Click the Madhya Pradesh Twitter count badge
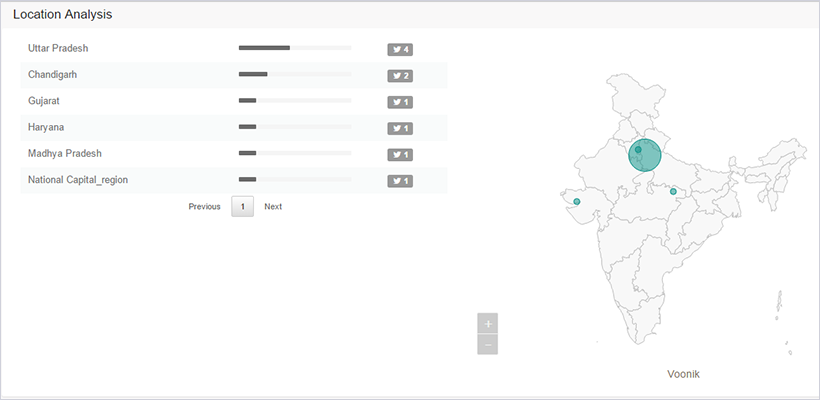The image size is (820, 400). [x=400, y=154]
